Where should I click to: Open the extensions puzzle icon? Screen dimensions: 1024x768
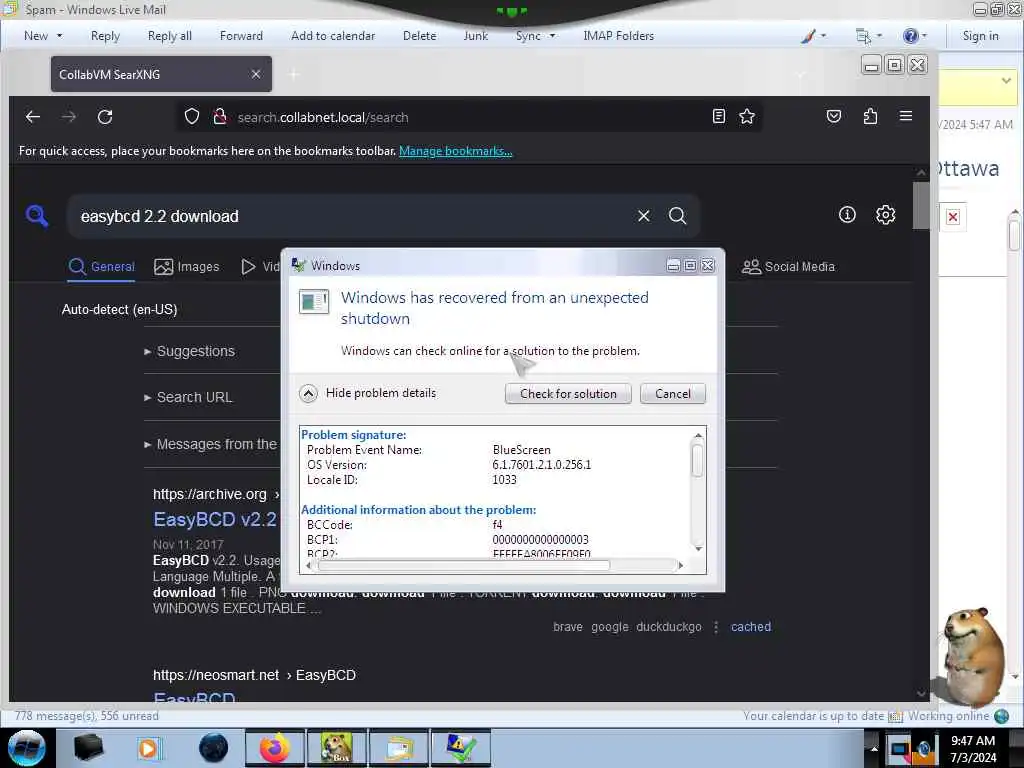click(870, 116)
